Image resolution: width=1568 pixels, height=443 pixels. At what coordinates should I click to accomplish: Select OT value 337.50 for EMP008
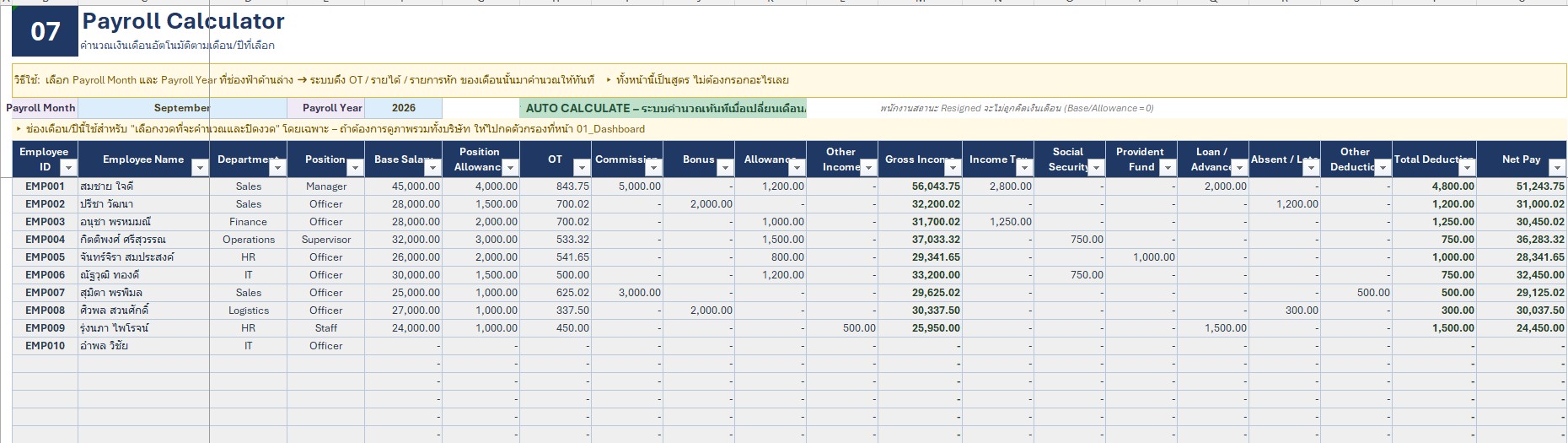pos(556,311)
